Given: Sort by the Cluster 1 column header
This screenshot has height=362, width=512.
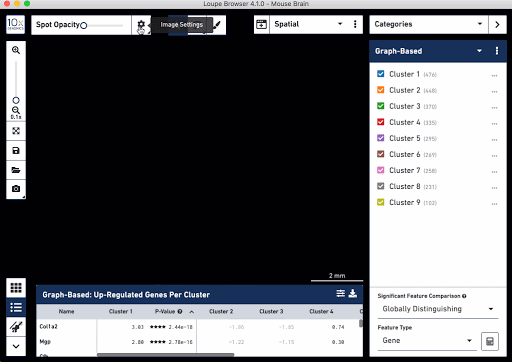Looking at the screenshot, I should pos(121,311).
